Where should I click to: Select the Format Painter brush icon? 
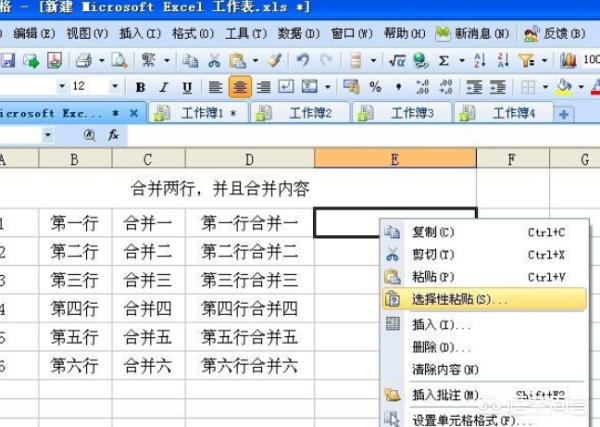[274, 60]
